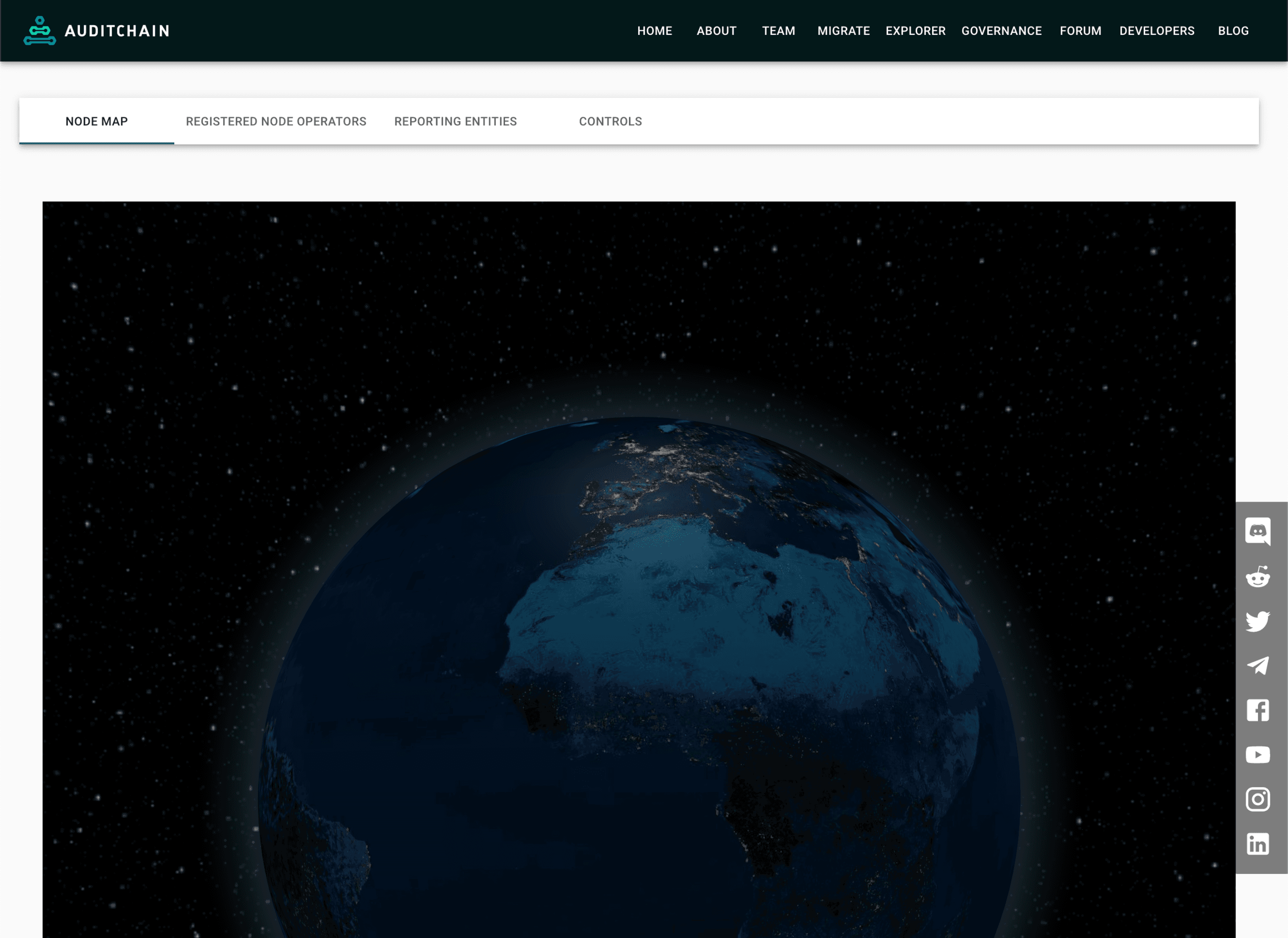Viewport: 1288px width, 938px height.
Task: Click the Twitter bird icon
Action: 1258,622
